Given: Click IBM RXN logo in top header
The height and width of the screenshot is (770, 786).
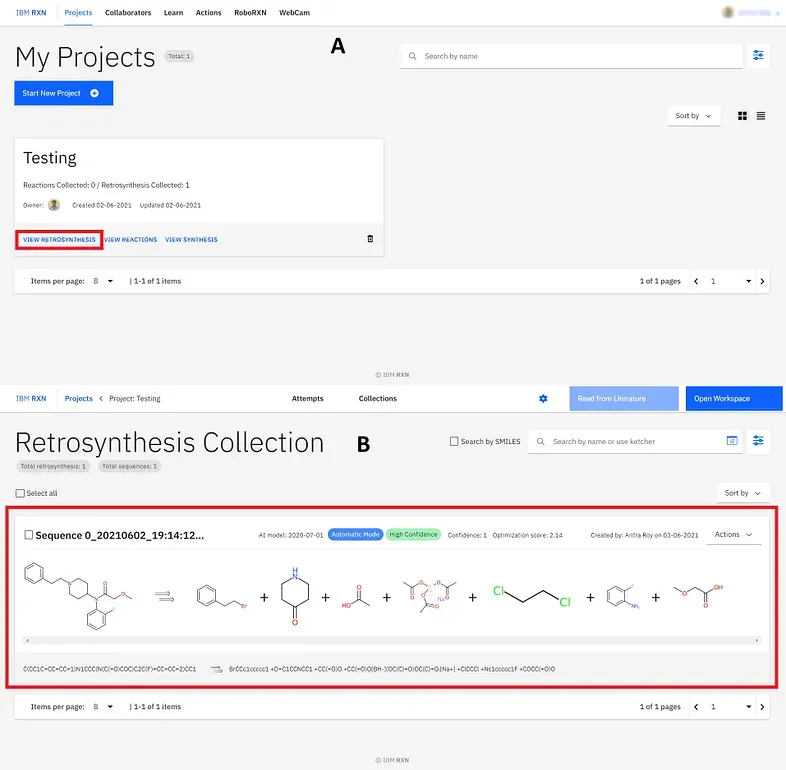Looking at the screenshot, I should 31,13.
